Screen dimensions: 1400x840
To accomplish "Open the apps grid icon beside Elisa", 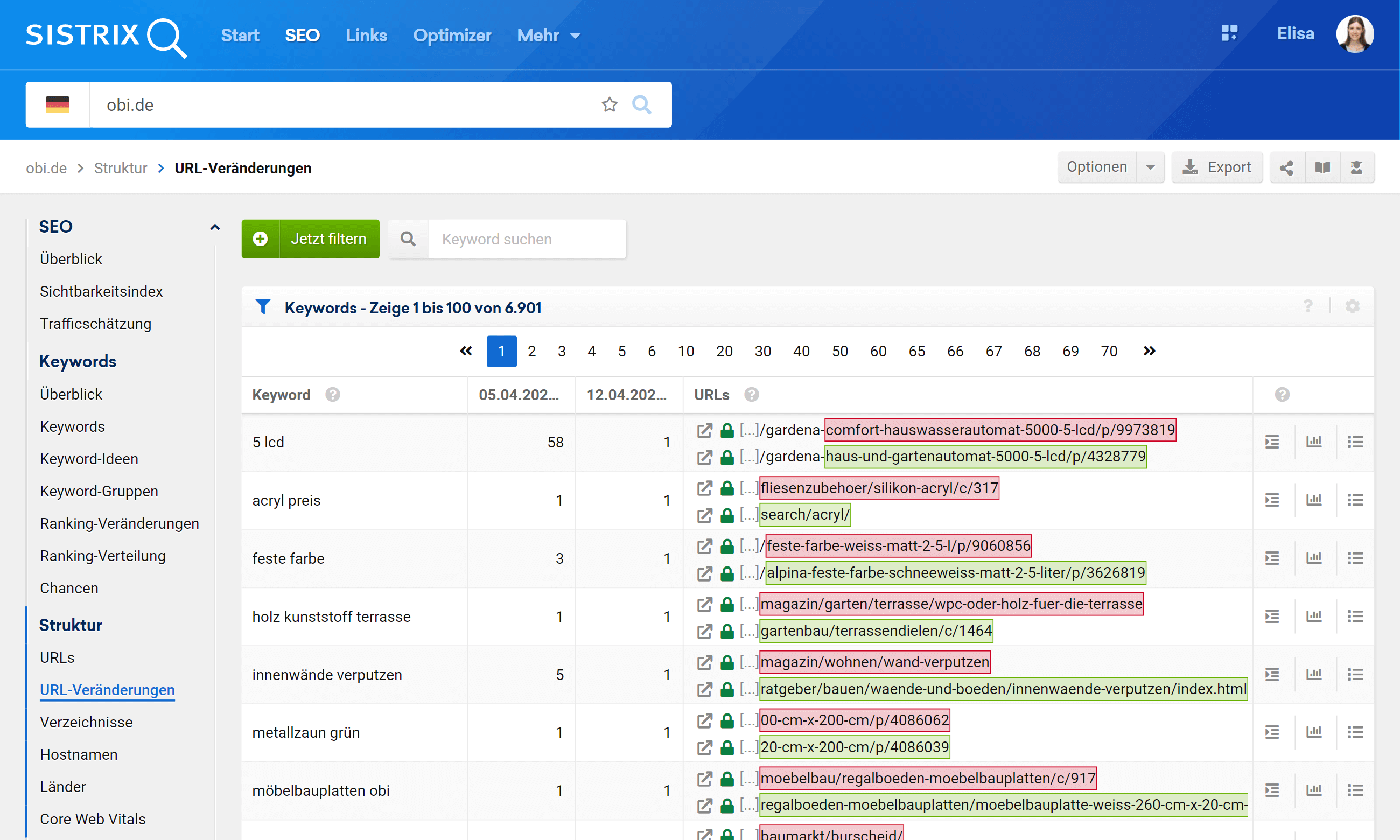I will (1229, 33).
